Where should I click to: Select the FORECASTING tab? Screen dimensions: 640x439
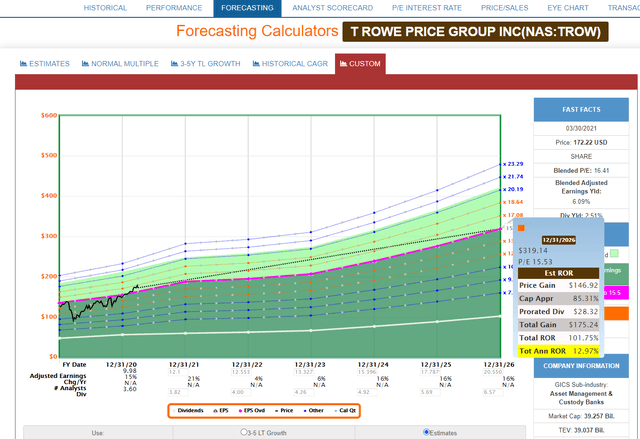click(x=247, y=8)
